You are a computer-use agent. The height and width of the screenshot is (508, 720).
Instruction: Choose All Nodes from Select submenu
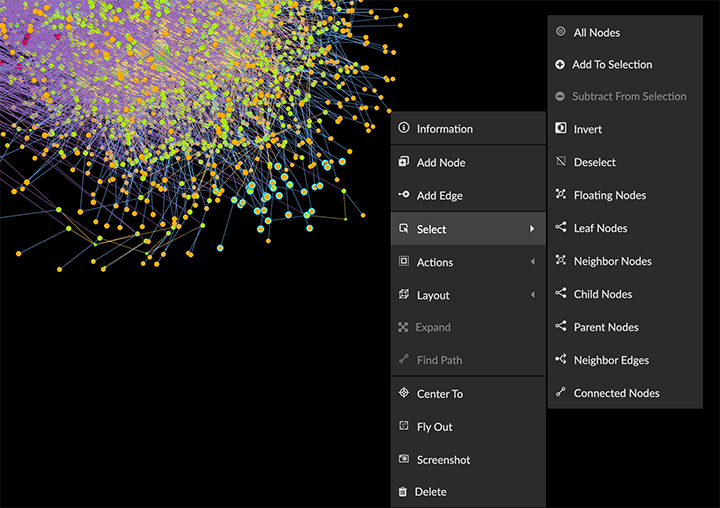click(x=596, y=33)
